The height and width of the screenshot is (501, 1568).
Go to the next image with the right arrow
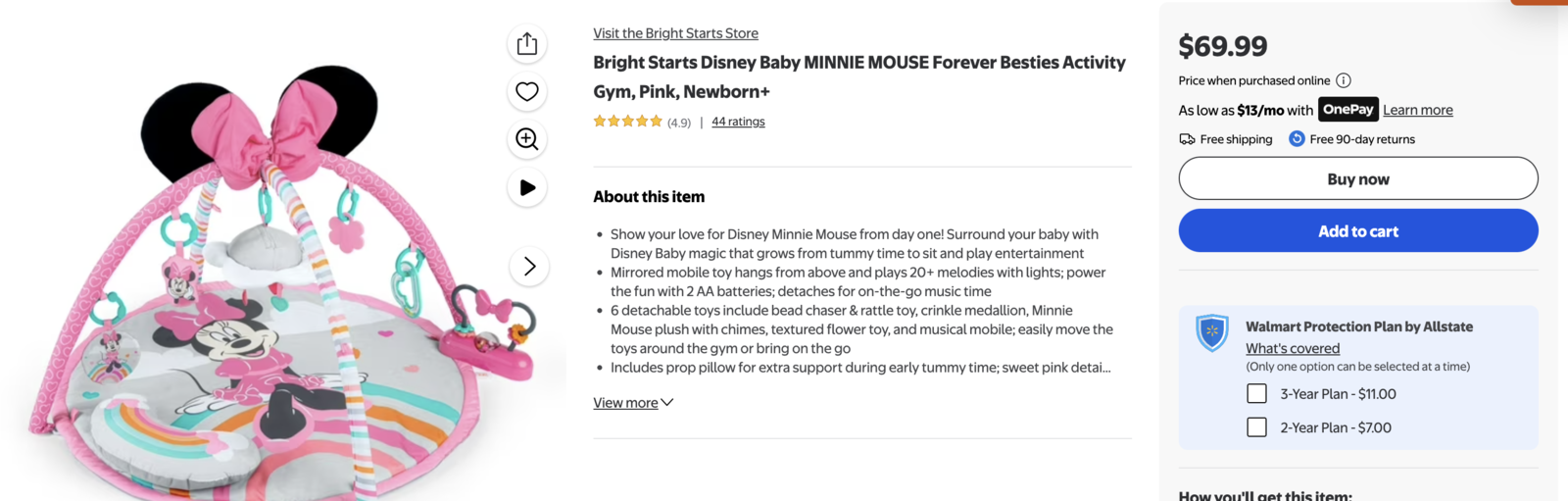[x=529, y=267]
